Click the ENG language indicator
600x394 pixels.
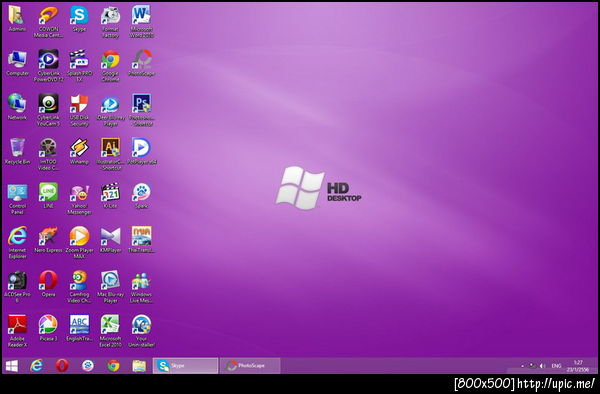pos(556,366)
